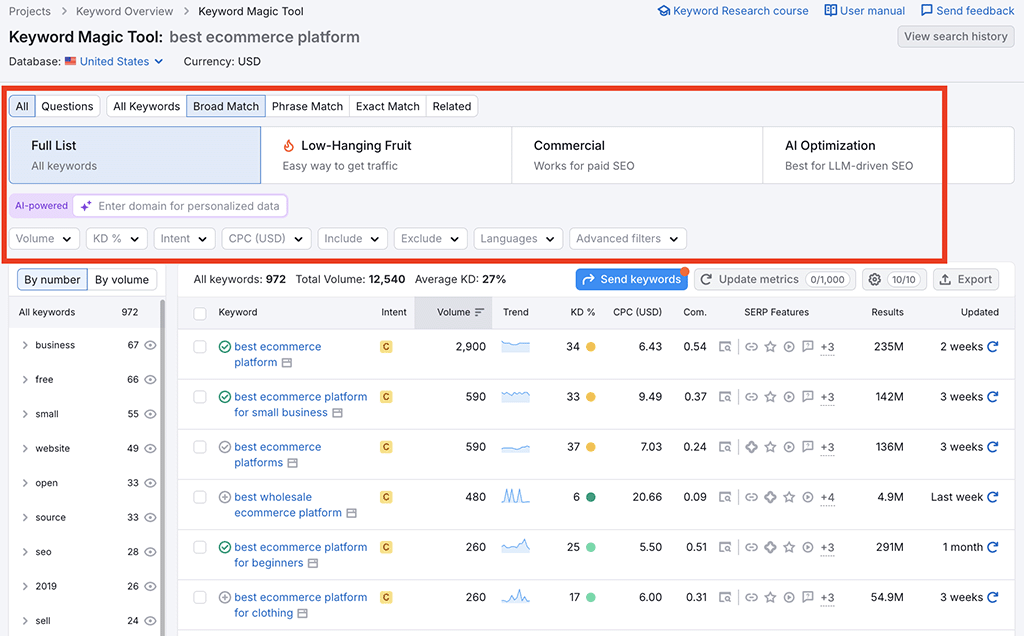
Task: Open SERP snapshot icon next to best ecommerce platform for beginners
Action: (313, 564)
